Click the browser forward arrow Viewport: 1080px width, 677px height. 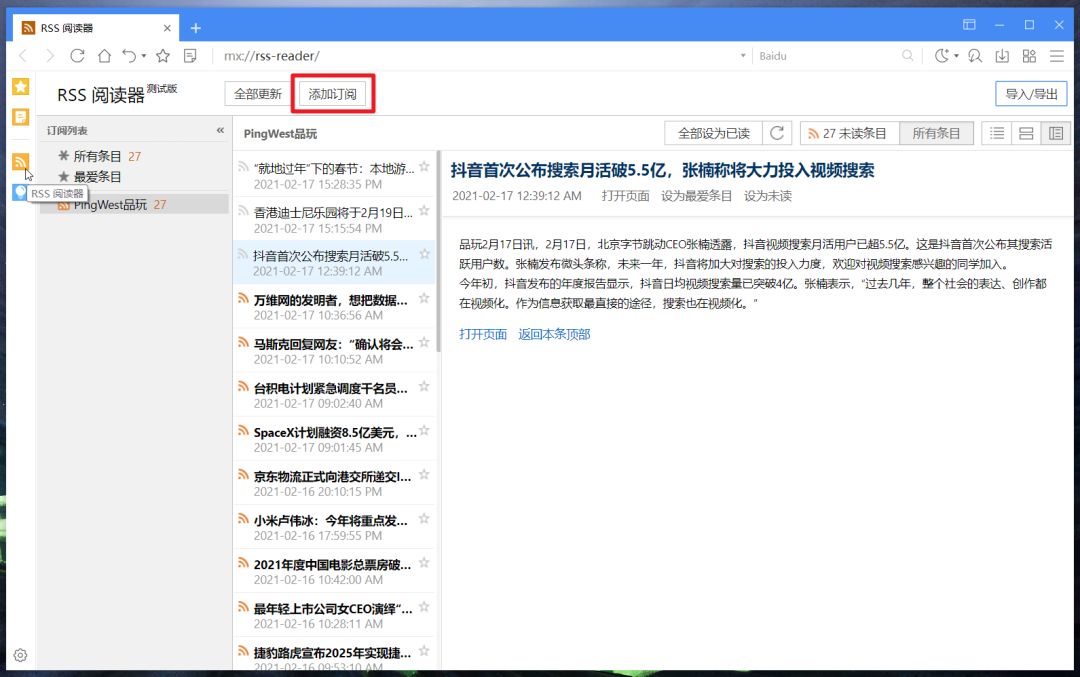tap(50, 56)
